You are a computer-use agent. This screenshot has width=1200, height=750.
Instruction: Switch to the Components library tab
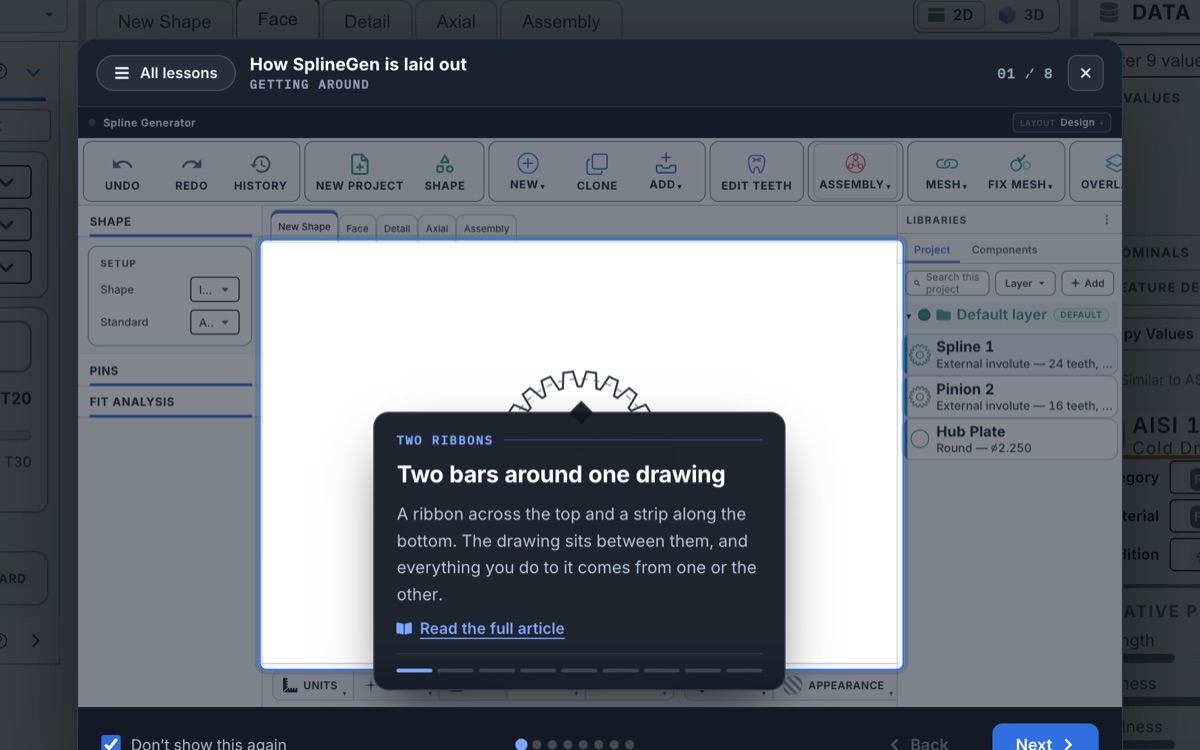(1004, 250)
